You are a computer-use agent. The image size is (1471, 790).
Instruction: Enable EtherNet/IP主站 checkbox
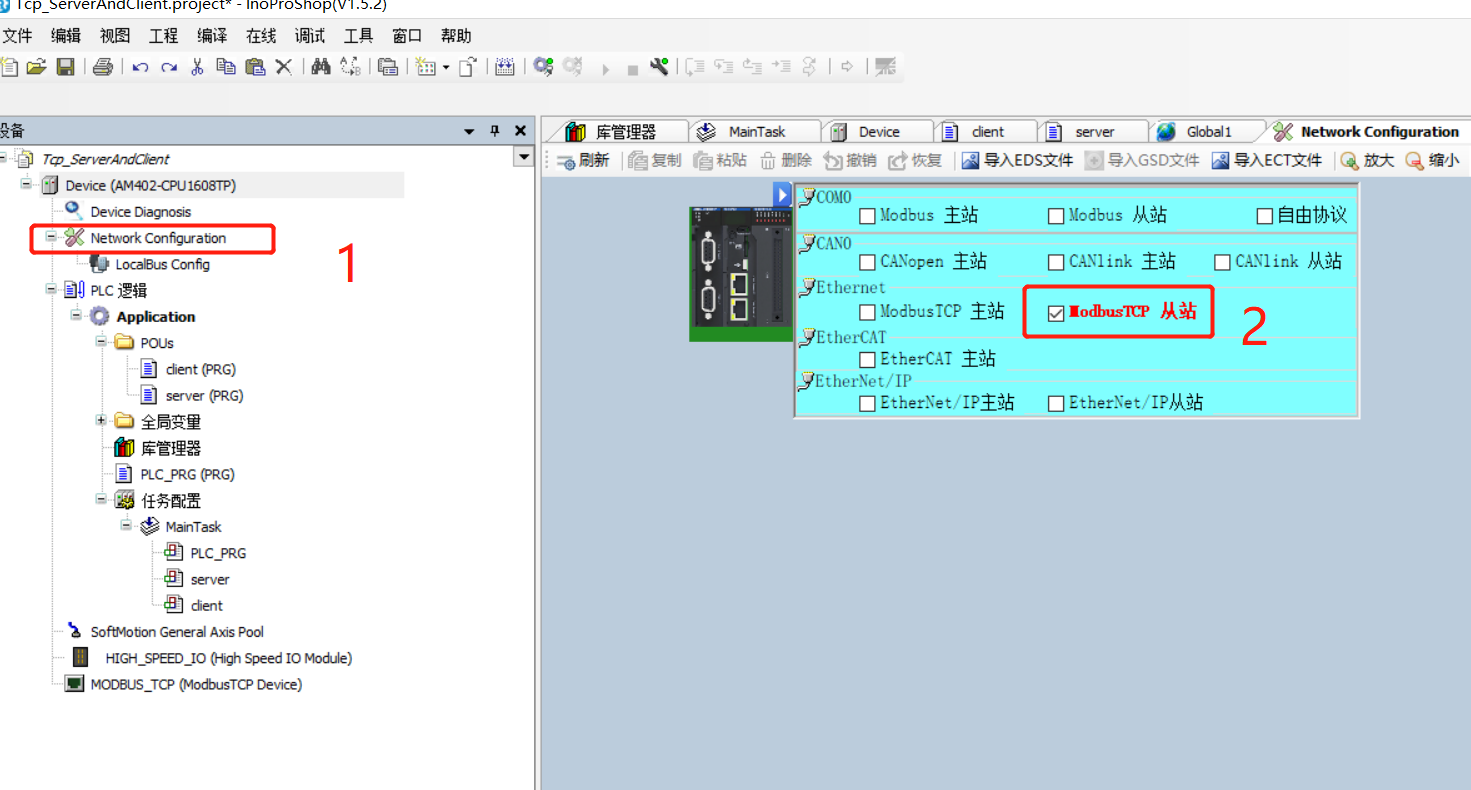pyautogui.click(x=867, y=403)
